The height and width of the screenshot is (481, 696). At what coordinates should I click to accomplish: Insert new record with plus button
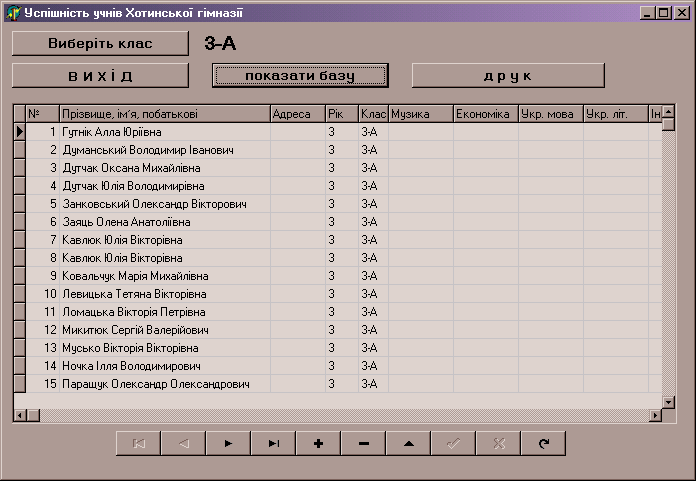[318, 443]
